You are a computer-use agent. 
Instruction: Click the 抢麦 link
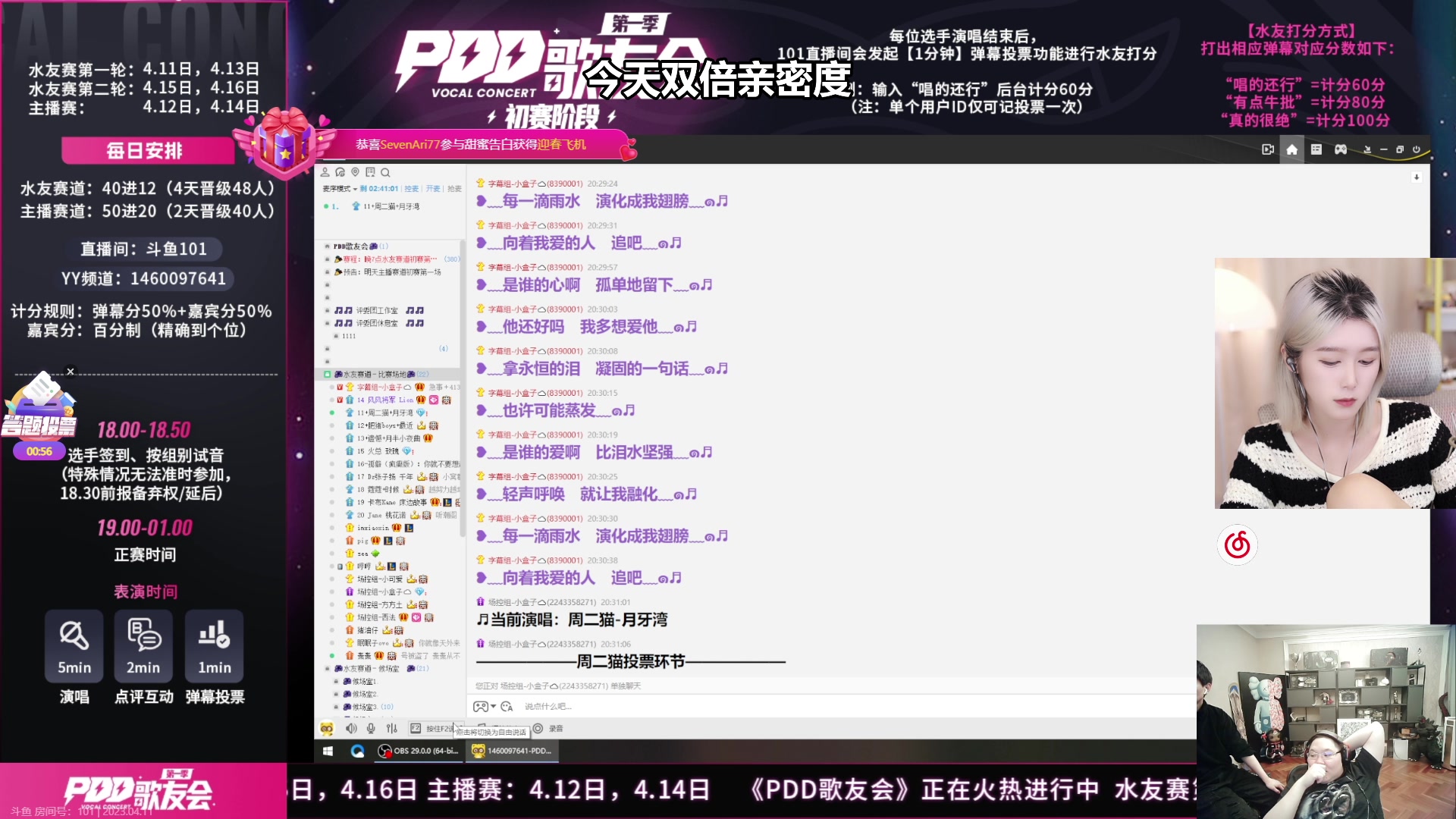[454, 189]
